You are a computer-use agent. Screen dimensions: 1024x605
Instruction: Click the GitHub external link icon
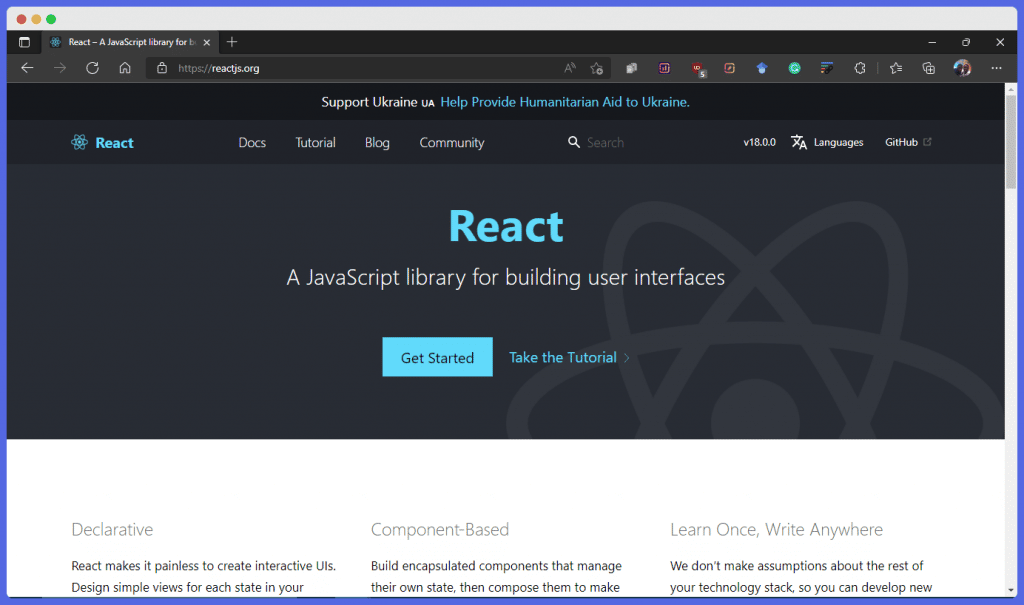pos(927,141)
